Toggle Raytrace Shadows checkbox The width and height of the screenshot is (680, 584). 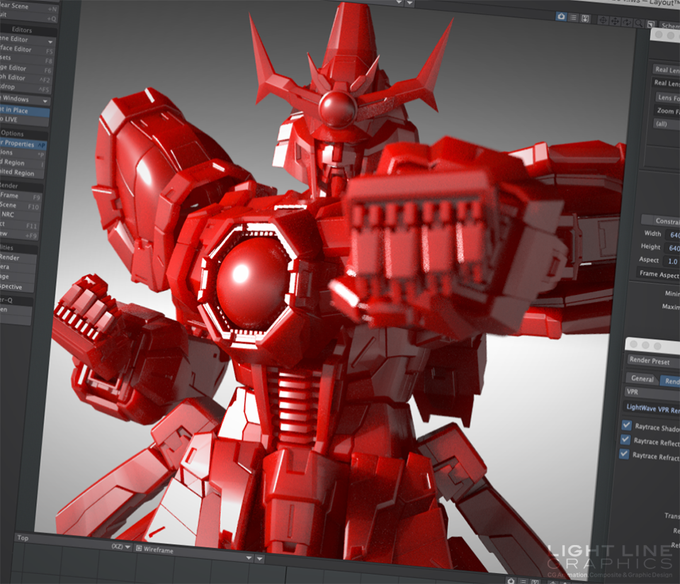click(x=626, y=424)
